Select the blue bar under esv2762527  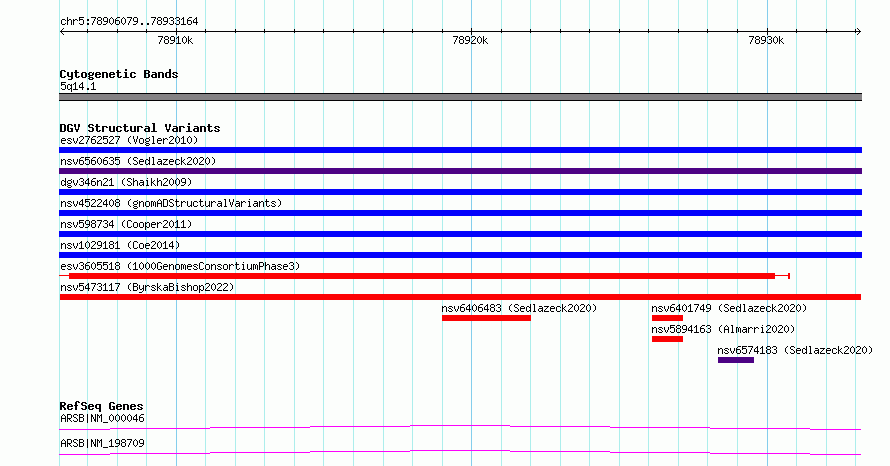pos(460,150)
